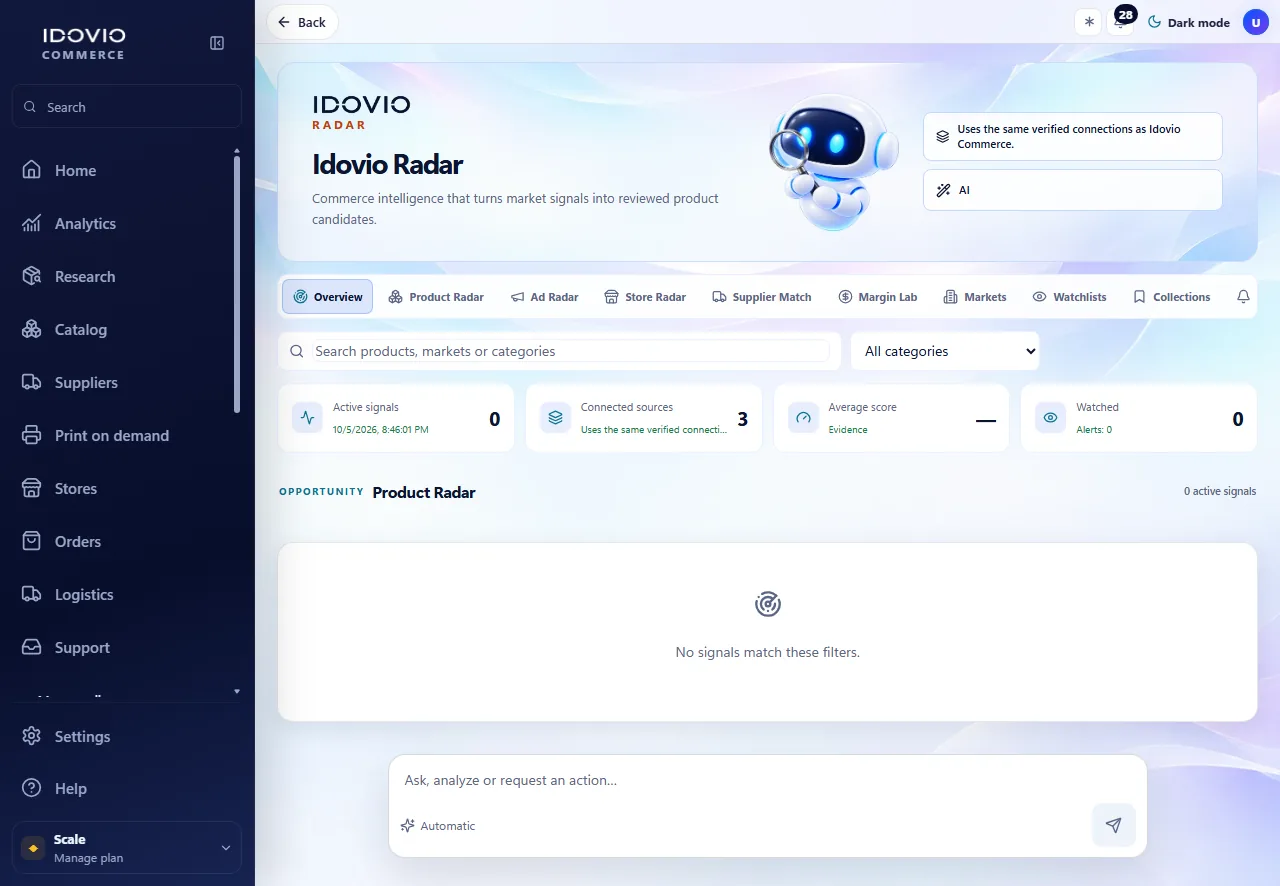Switch to the Store Radar tab
Screen dimensions: 1280x886
pos(645,297)
